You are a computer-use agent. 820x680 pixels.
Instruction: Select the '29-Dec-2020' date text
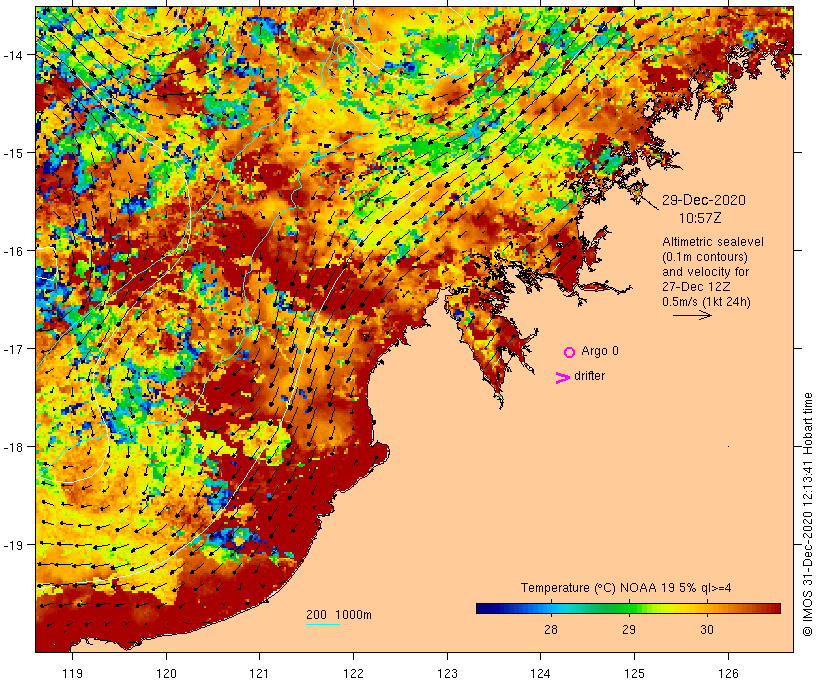pos(704,200)
